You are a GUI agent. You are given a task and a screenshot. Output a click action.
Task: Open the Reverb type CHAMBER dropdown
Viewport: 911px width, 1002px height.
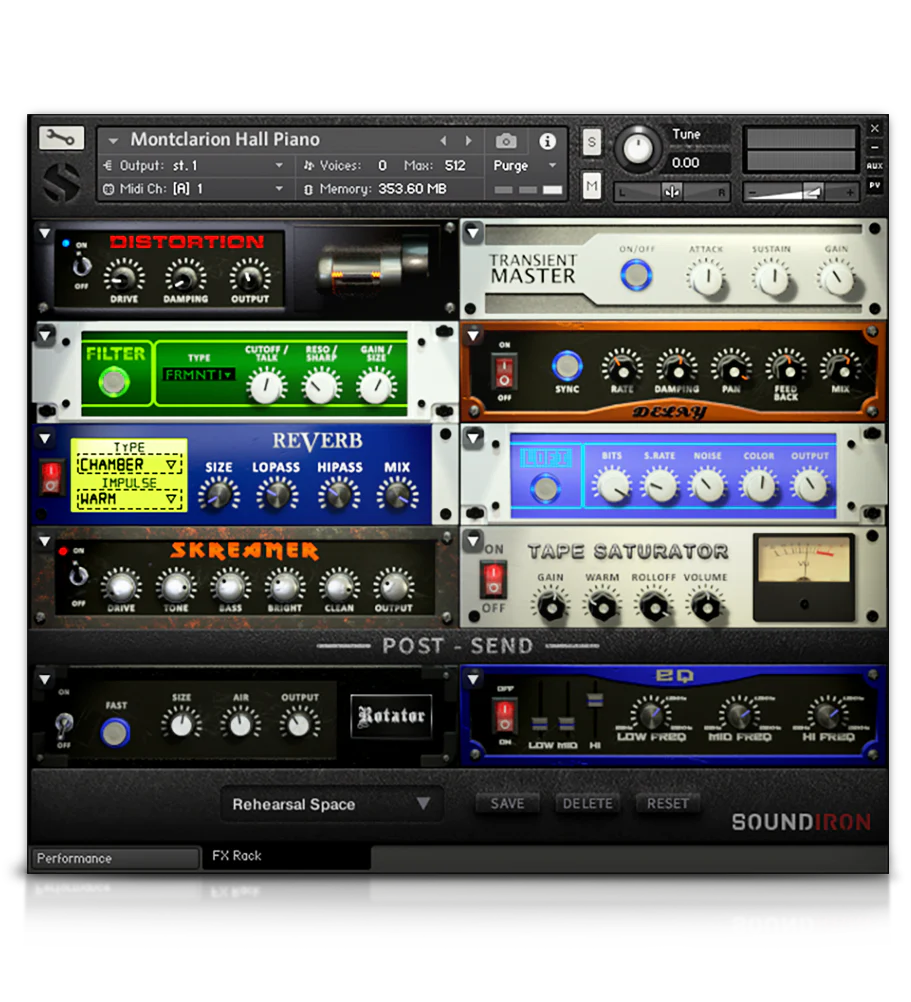130,465
